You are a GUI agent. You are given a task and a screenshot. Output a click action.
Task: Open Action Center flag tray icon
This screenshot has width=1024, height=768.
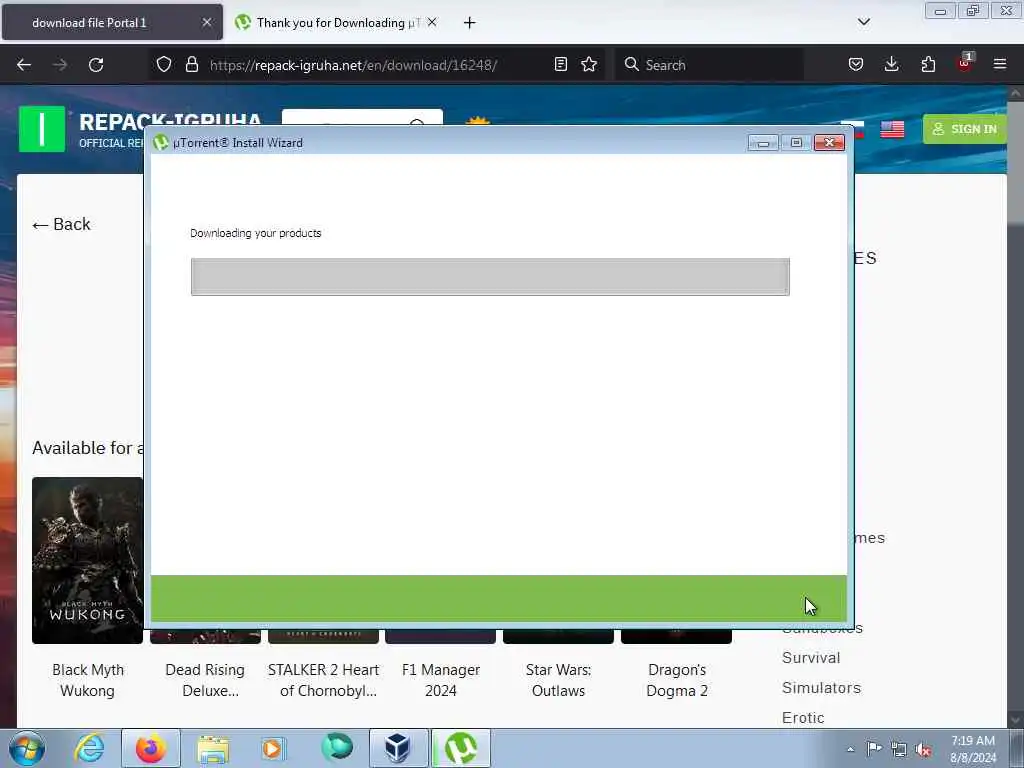[x=874, y=748]
